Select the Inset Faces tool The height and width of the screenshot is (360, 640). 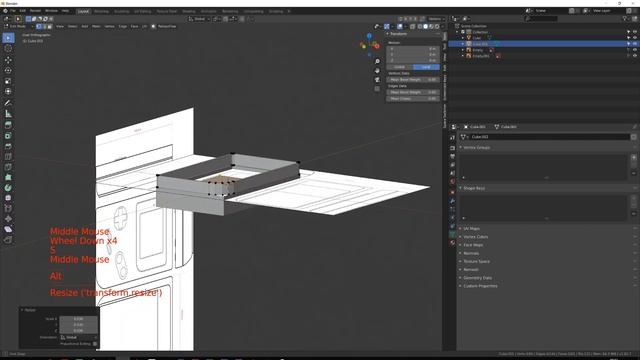point(8,136)
